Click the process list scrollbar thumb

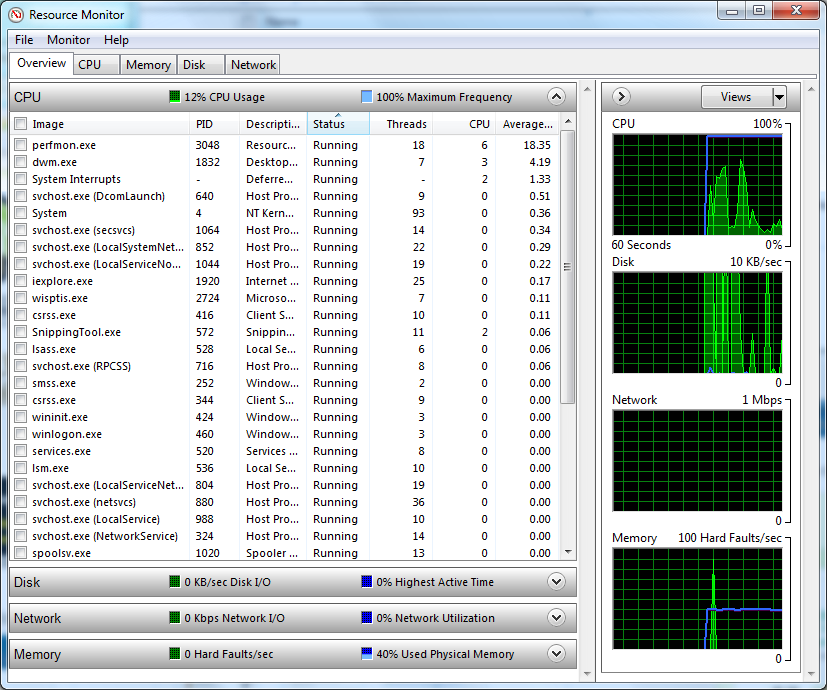[x=568, y=267]
